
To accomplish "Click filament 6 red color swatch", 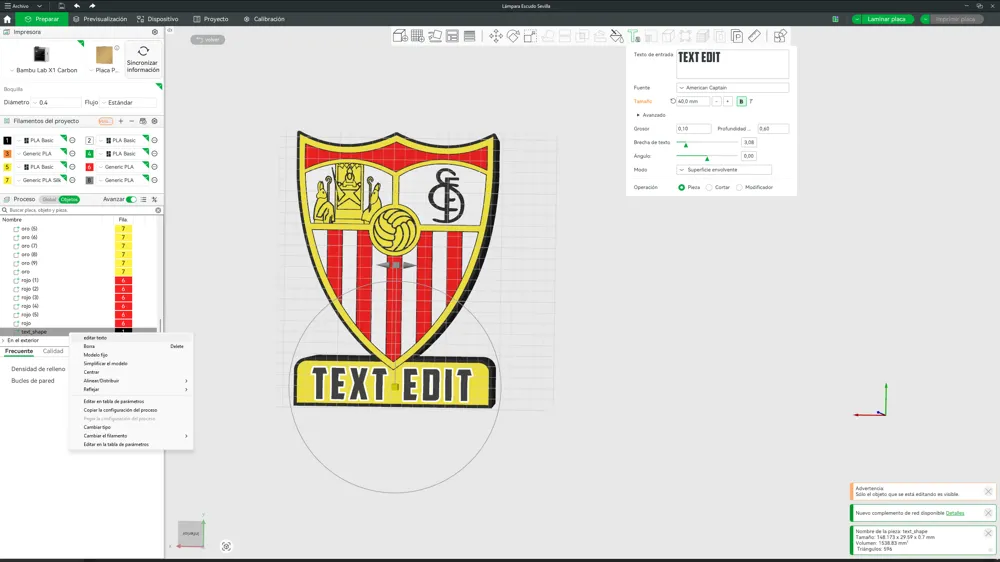I will [89, 167].
